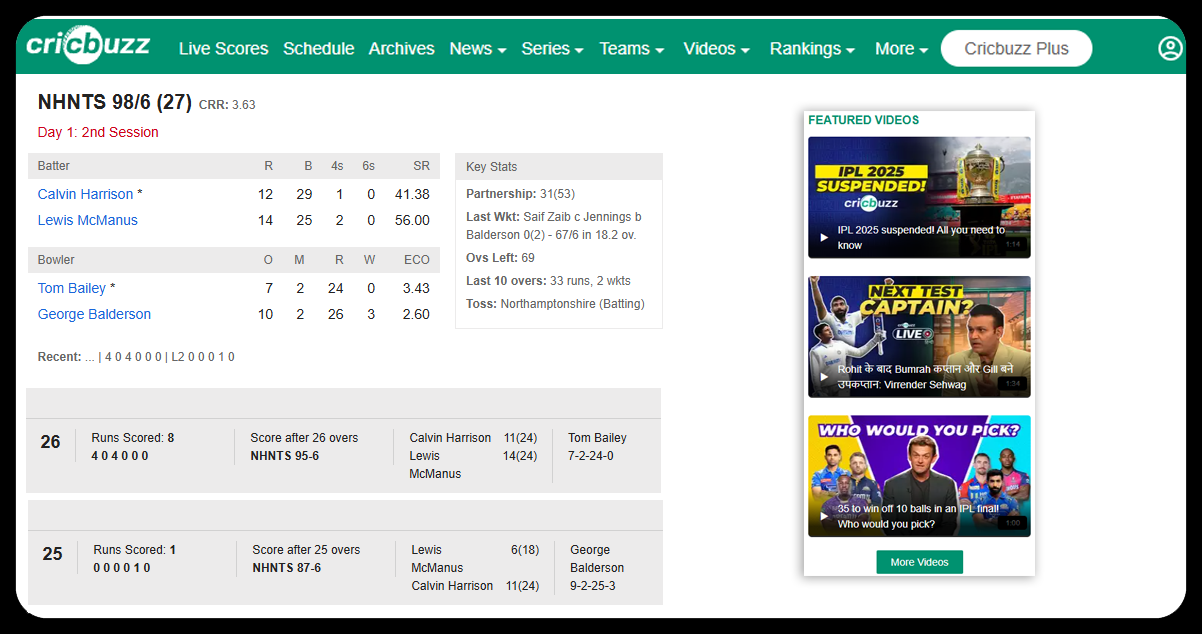Image resolution: width=1202 pixels, height=634 pixels.
Task: Open Tom Bailey's bowler profile
Action: tap(72, 288)
